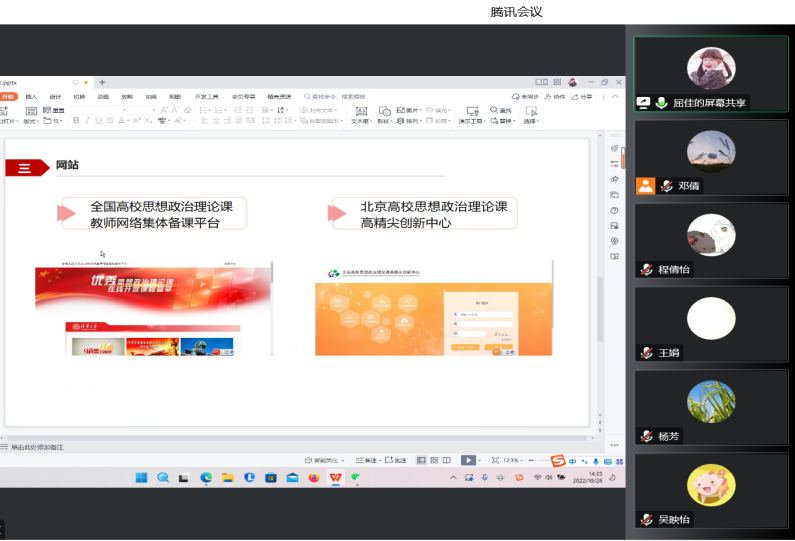The height and width of the screenshot is (541, 795).
Task: Click the help question-mark sidebar icon
Action: 615,210
